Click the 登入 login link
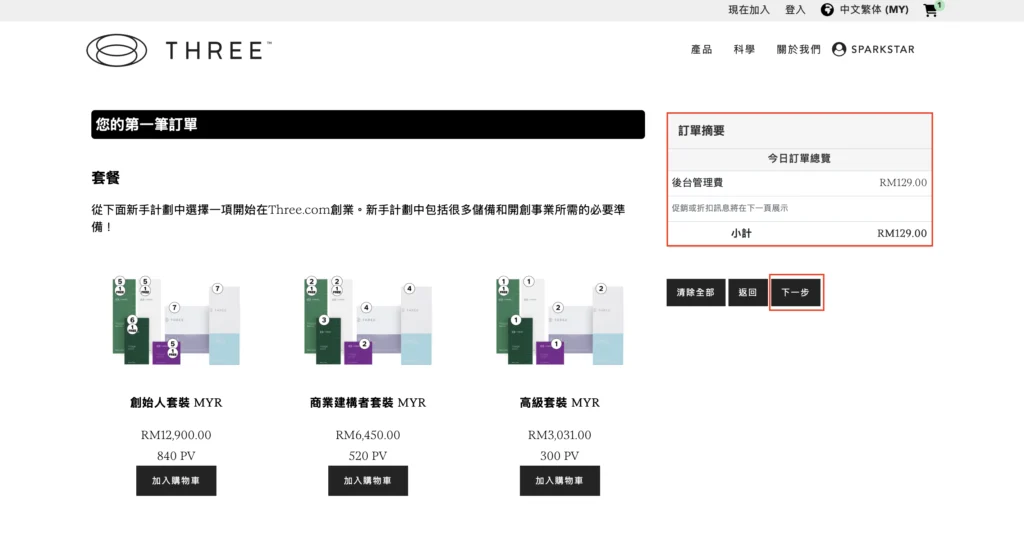This screenshot has height=552, width=1024. click(795, 10)
